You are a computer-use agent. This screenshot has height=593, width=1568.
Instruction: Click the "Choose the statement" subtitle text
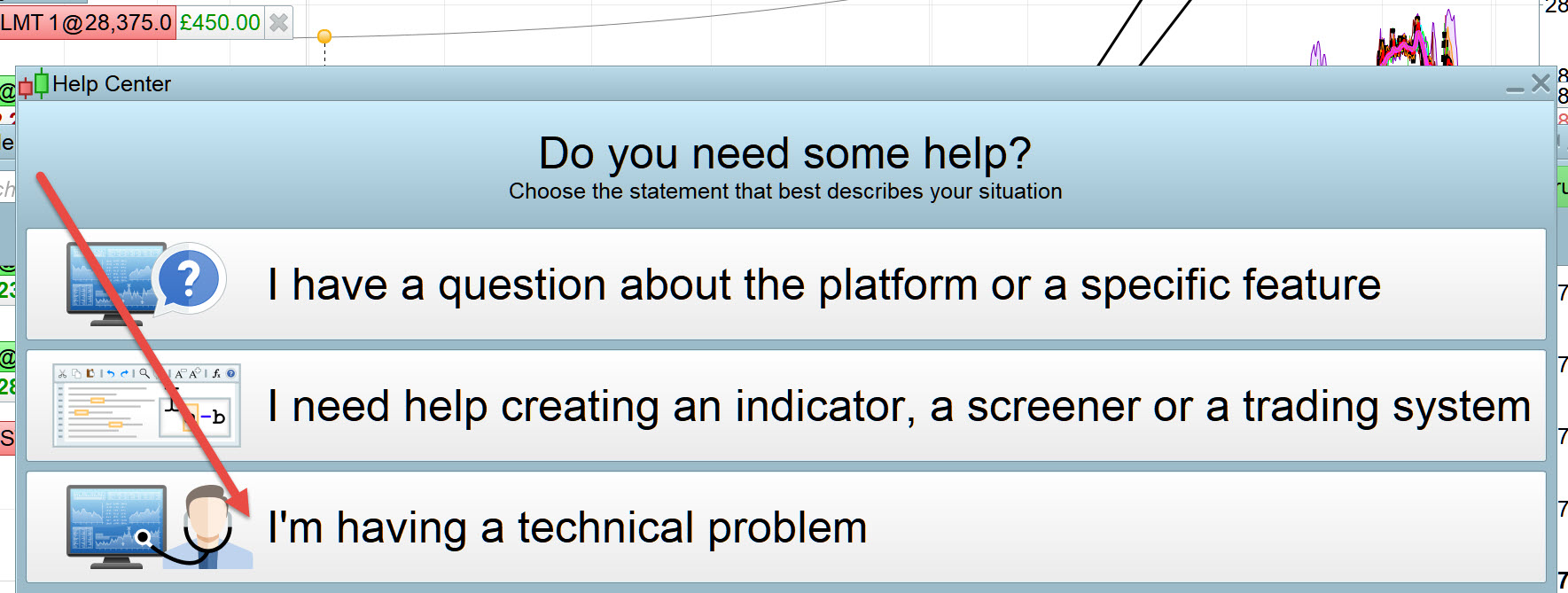(x=784, y=191)
